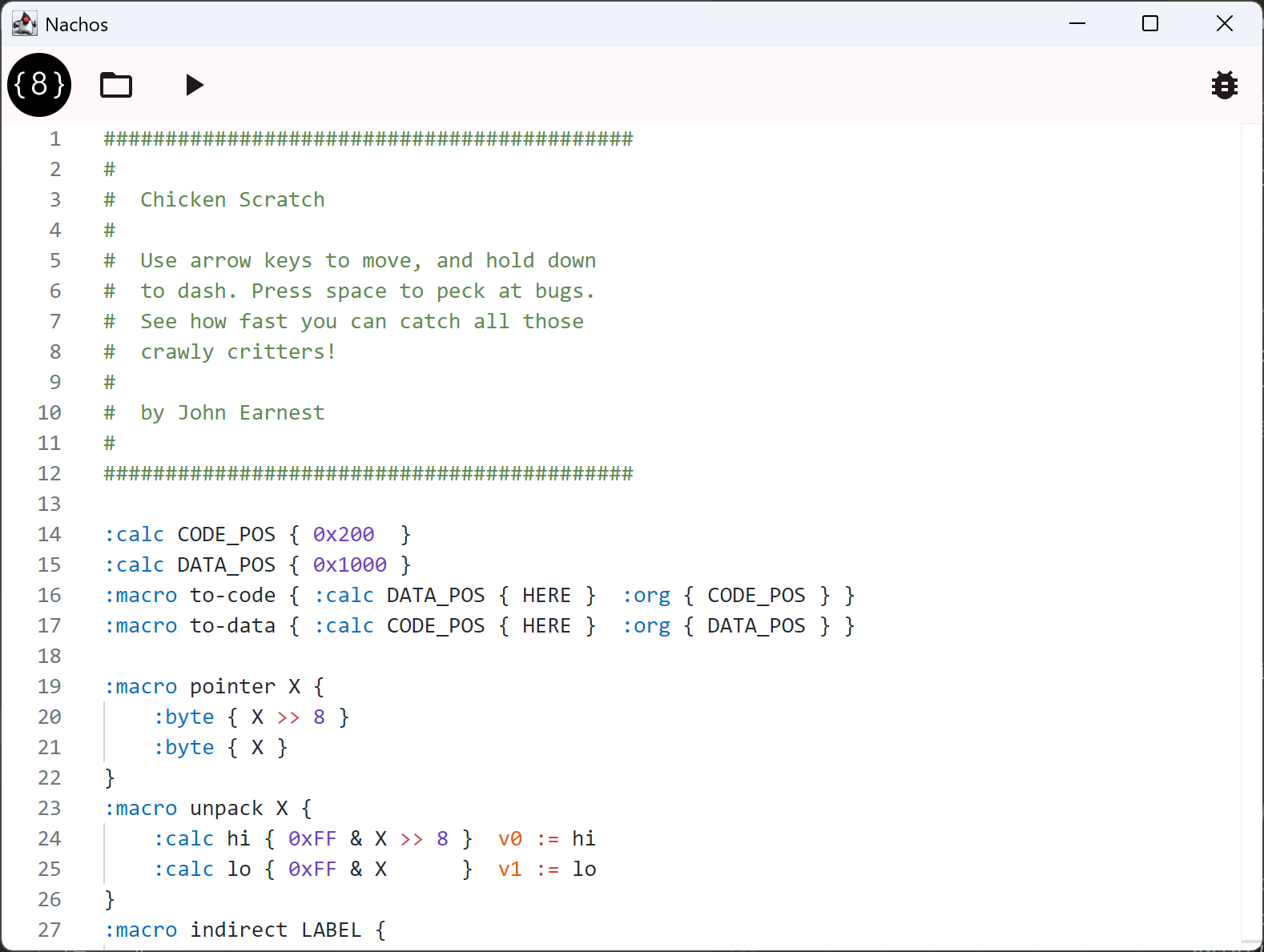This screenshot has width=1264, height=952.
Task: Click the 'Chicken Scratch' comment title
Action: tap(232, 199)
